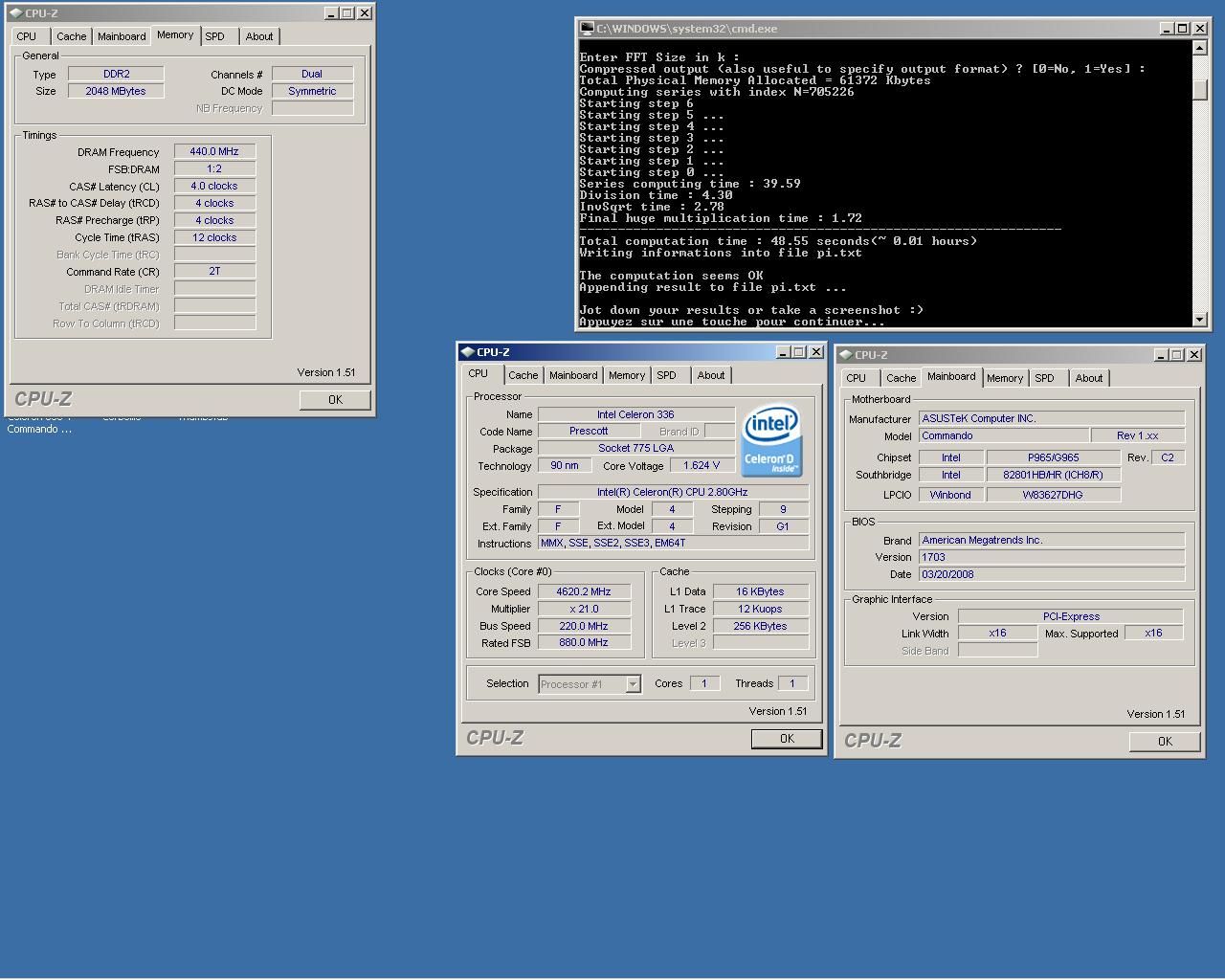
Task: Minimize the CPU-Z memory window
Action: [x=331, y=13]
